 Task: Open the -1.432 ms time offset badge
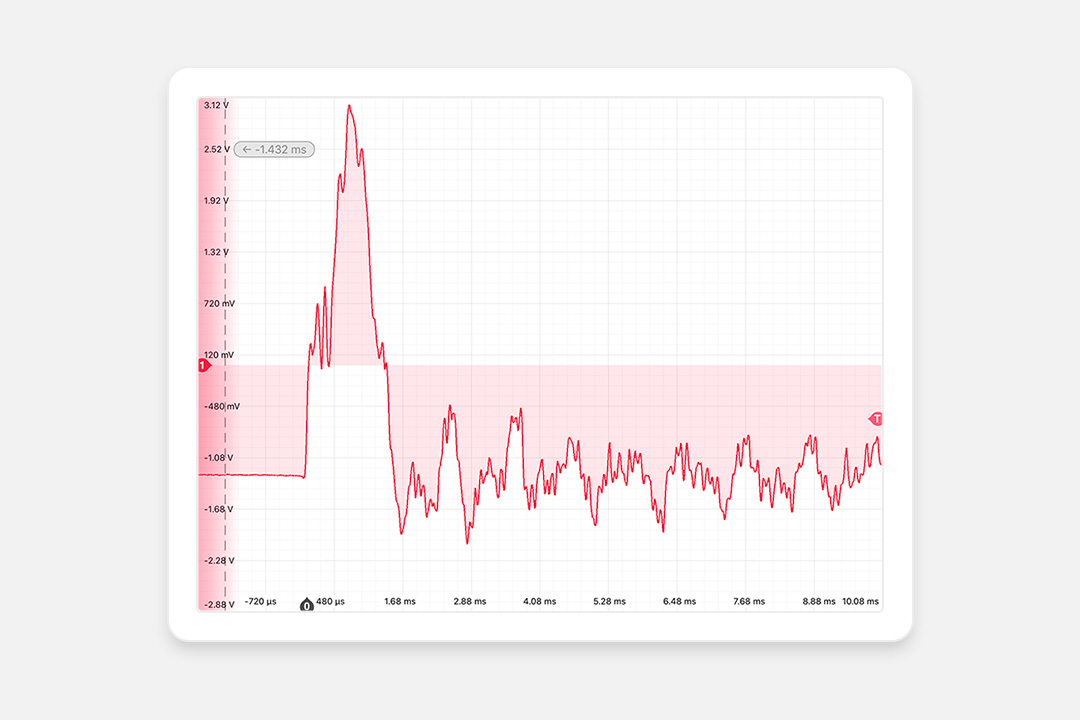coord(275,148)
